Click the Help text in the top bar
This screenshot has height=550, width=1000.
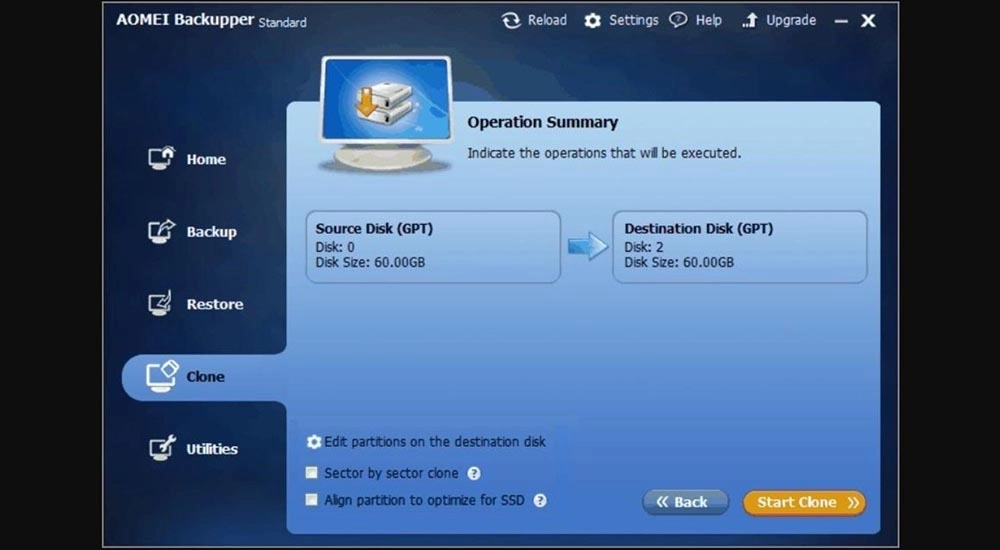(x=709, y=20)
